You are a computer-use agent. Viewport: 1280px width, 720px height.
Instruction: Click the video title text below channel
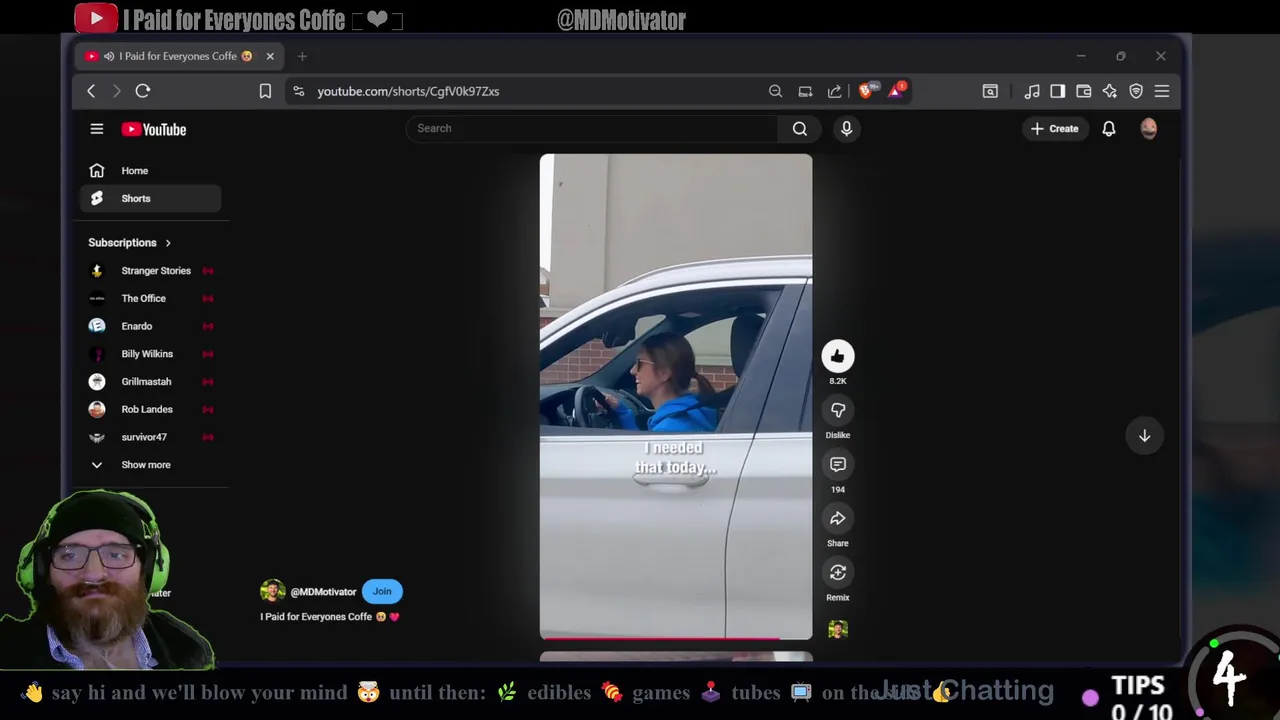[330, 617]
